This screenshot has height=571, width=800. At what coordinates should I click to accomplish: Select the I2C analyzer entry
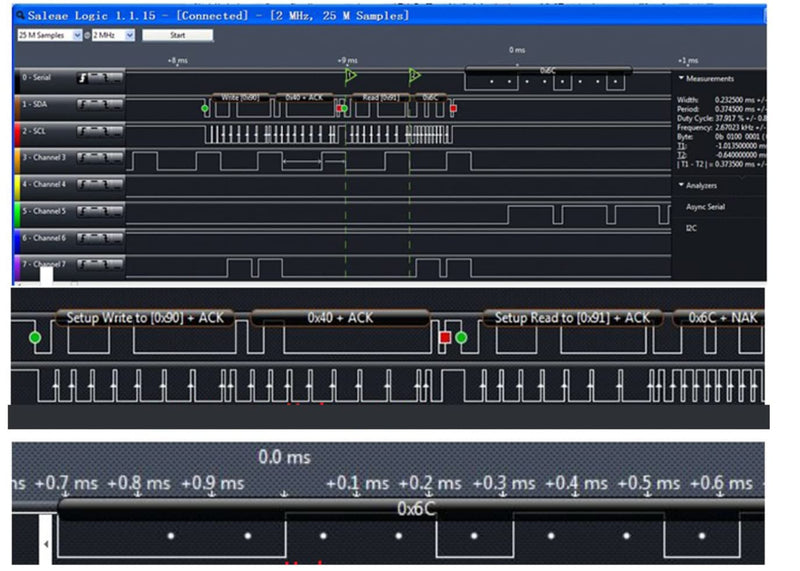coord(691,228)
